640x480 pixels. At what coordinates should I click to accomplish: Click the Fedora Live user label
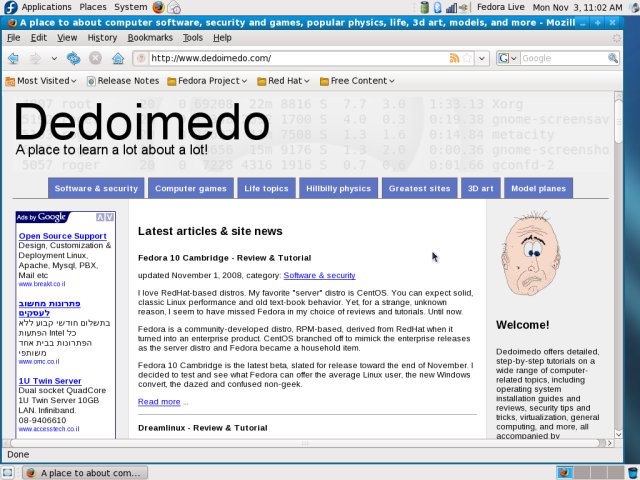point(500,7)
